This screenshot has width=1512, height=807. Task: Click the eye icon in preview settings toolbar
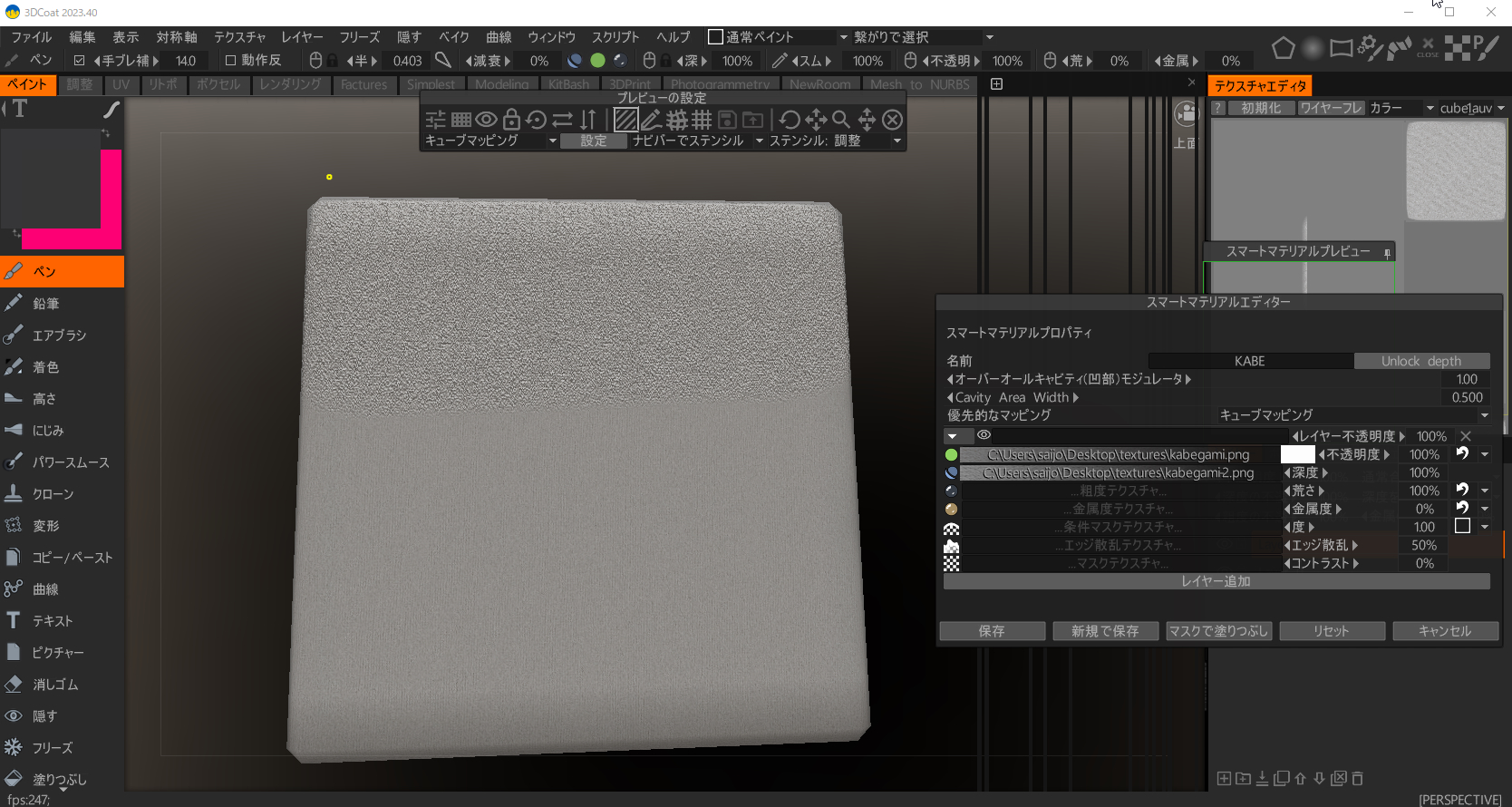pyautogui.click(x=487, y=120)
